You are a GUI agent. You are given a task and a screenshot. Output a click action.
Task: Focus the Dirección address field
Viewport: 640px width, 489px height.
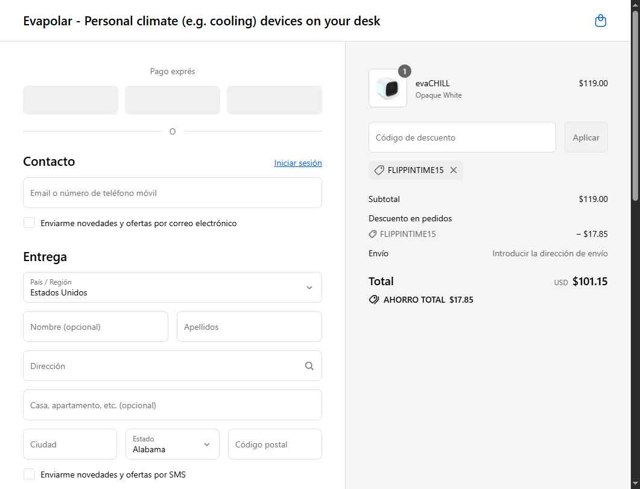[172, 366]
